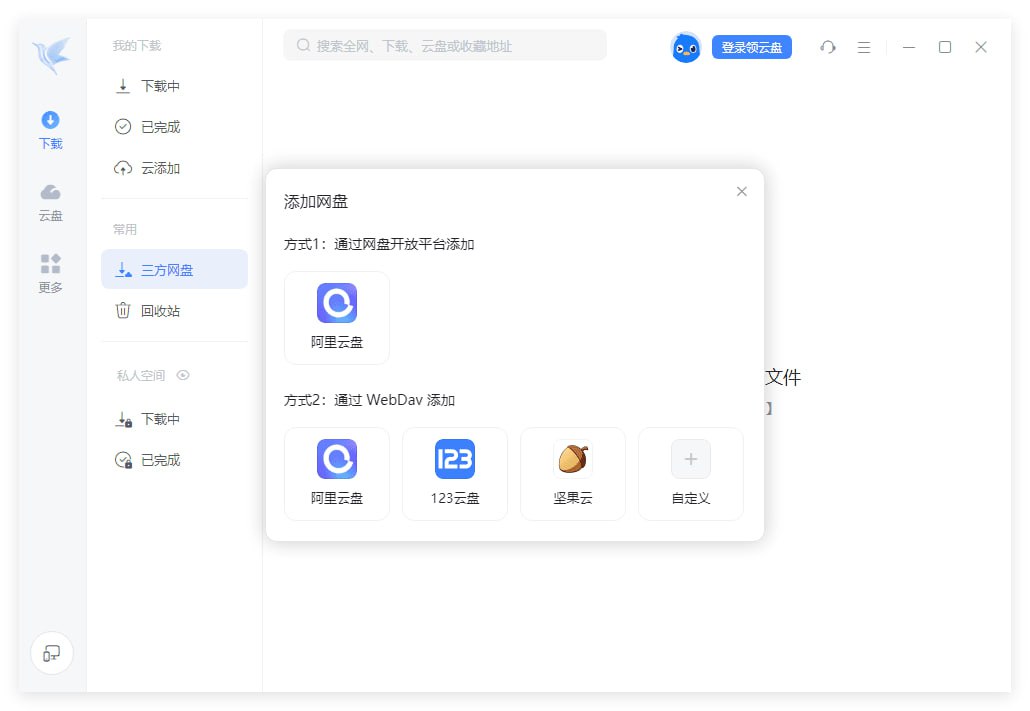Viewport: 1030px width, 711px height.
Task: Open the phone transfer icon at bottom left
Action: click(51, 653)
